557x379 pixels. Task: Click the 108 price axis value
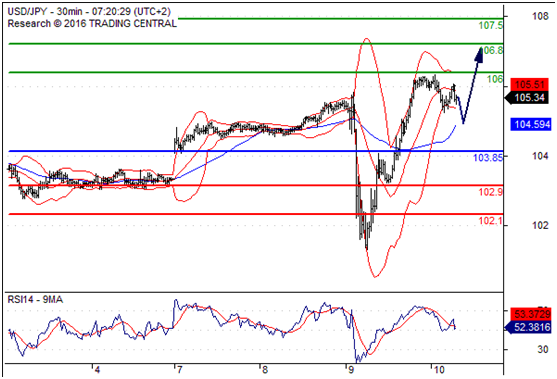click(x=540, y=16)
